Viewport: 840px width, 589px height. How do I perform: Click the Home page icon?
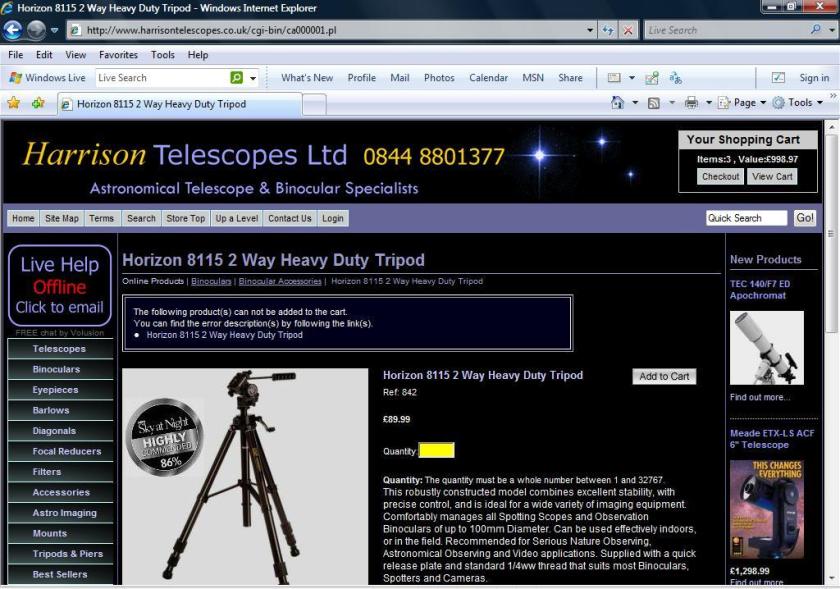[618, 103]
